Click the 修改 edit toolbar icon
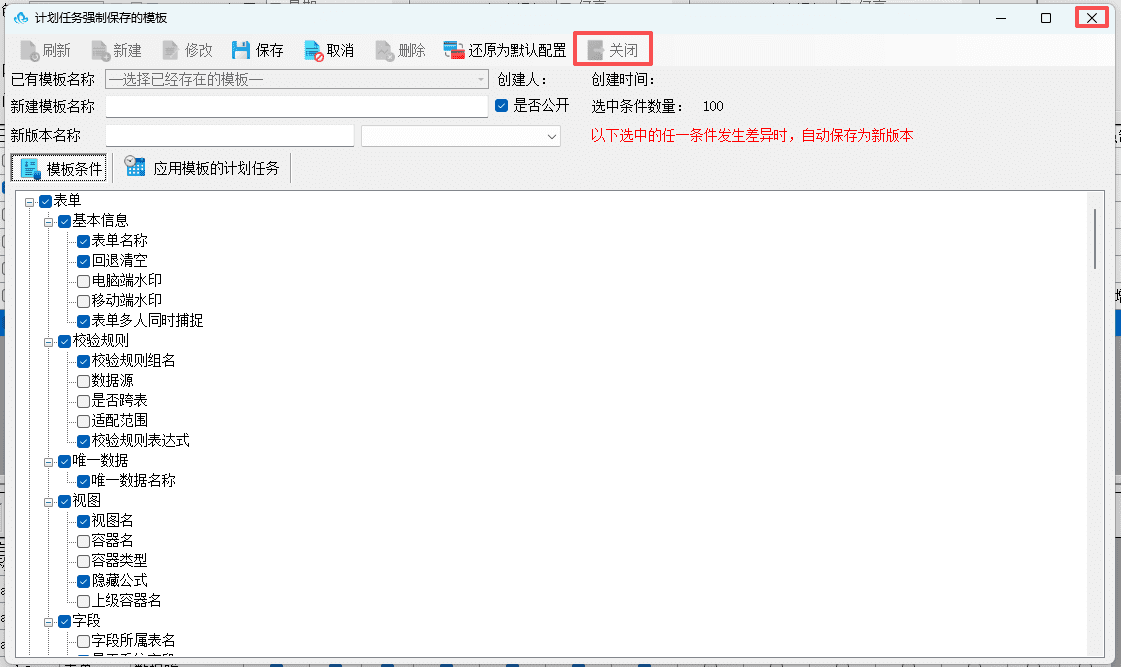 point(170,51)
